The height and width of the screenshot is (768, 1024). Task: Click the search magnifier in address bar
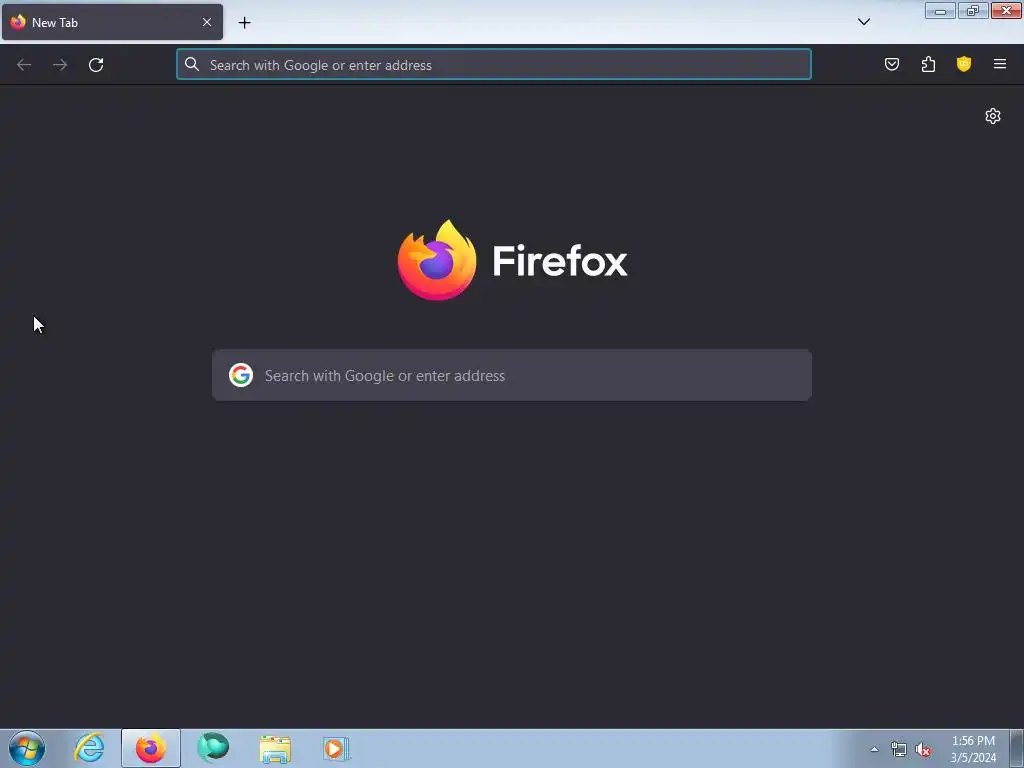coord(192,64)
